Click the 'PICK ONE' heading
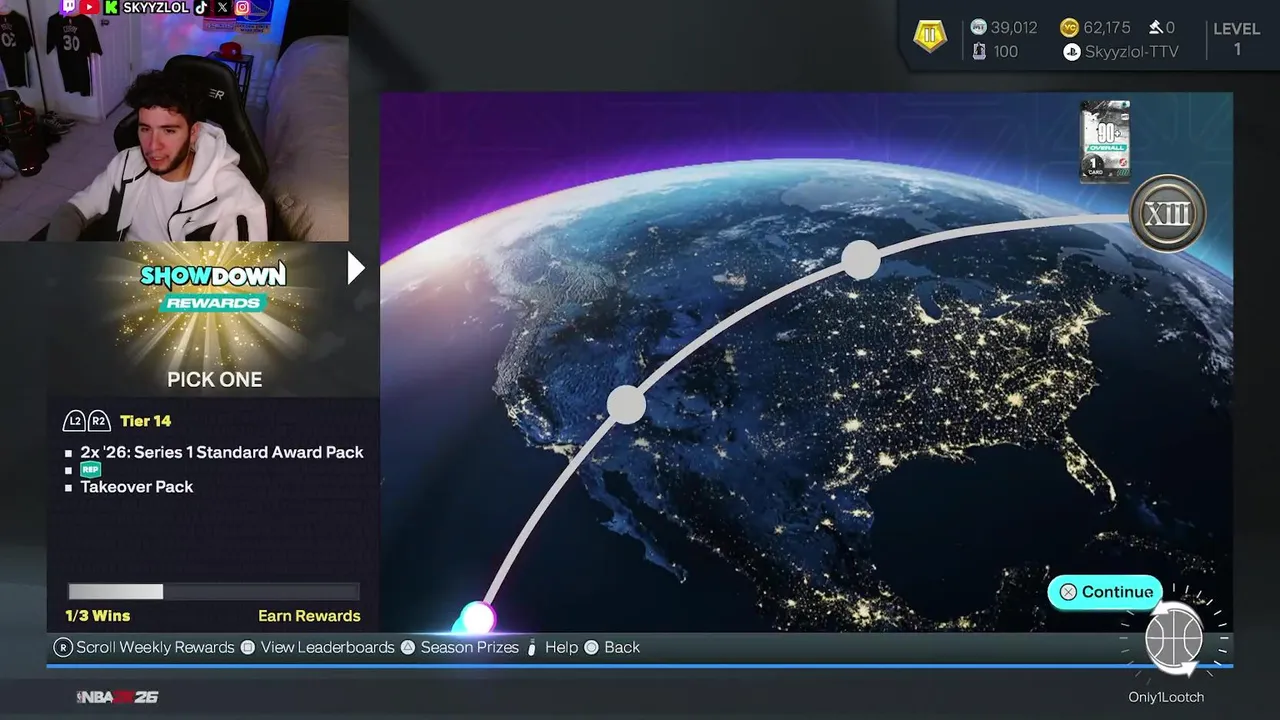 point(214,379)
